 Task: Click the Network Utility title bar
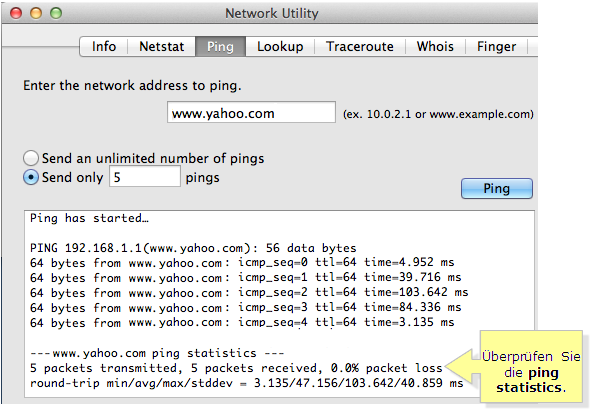point(270,13)
